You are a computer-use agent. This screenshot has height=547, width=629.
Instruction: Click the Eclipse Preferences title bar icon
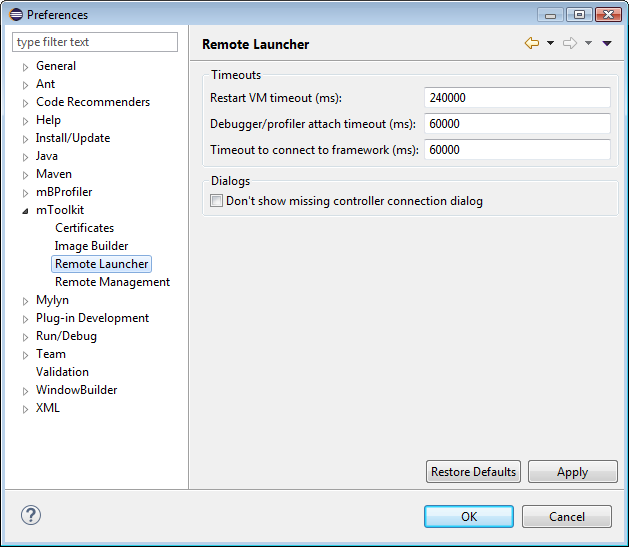coord(15,14)
